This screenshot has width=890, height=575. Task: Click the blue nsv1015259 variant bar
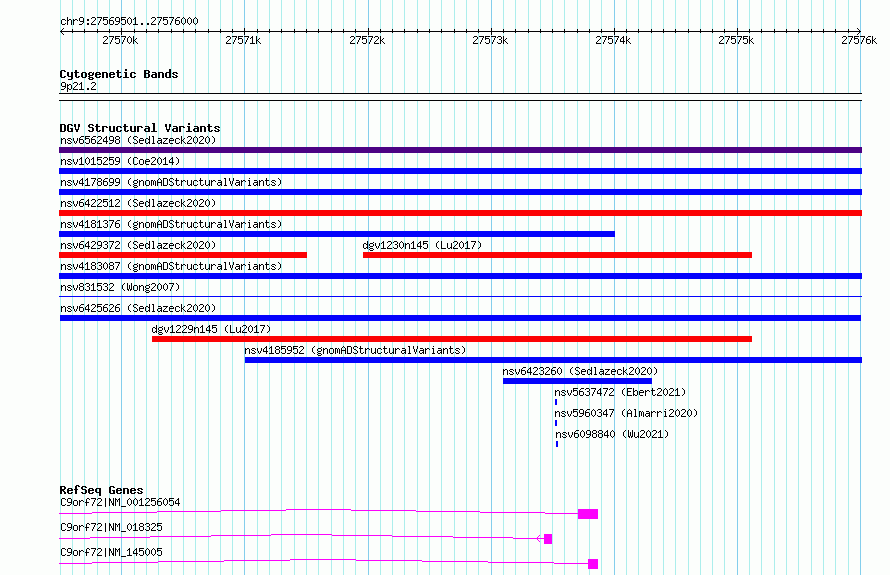click(460, 171)
